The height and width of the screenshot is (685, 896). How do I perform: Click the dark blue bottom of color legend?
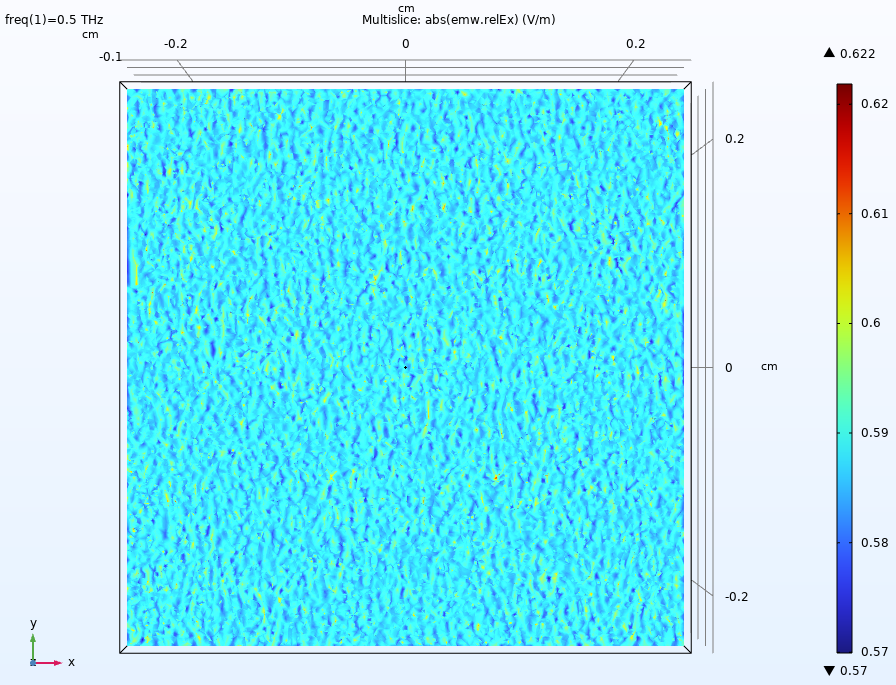click(844, 646)
